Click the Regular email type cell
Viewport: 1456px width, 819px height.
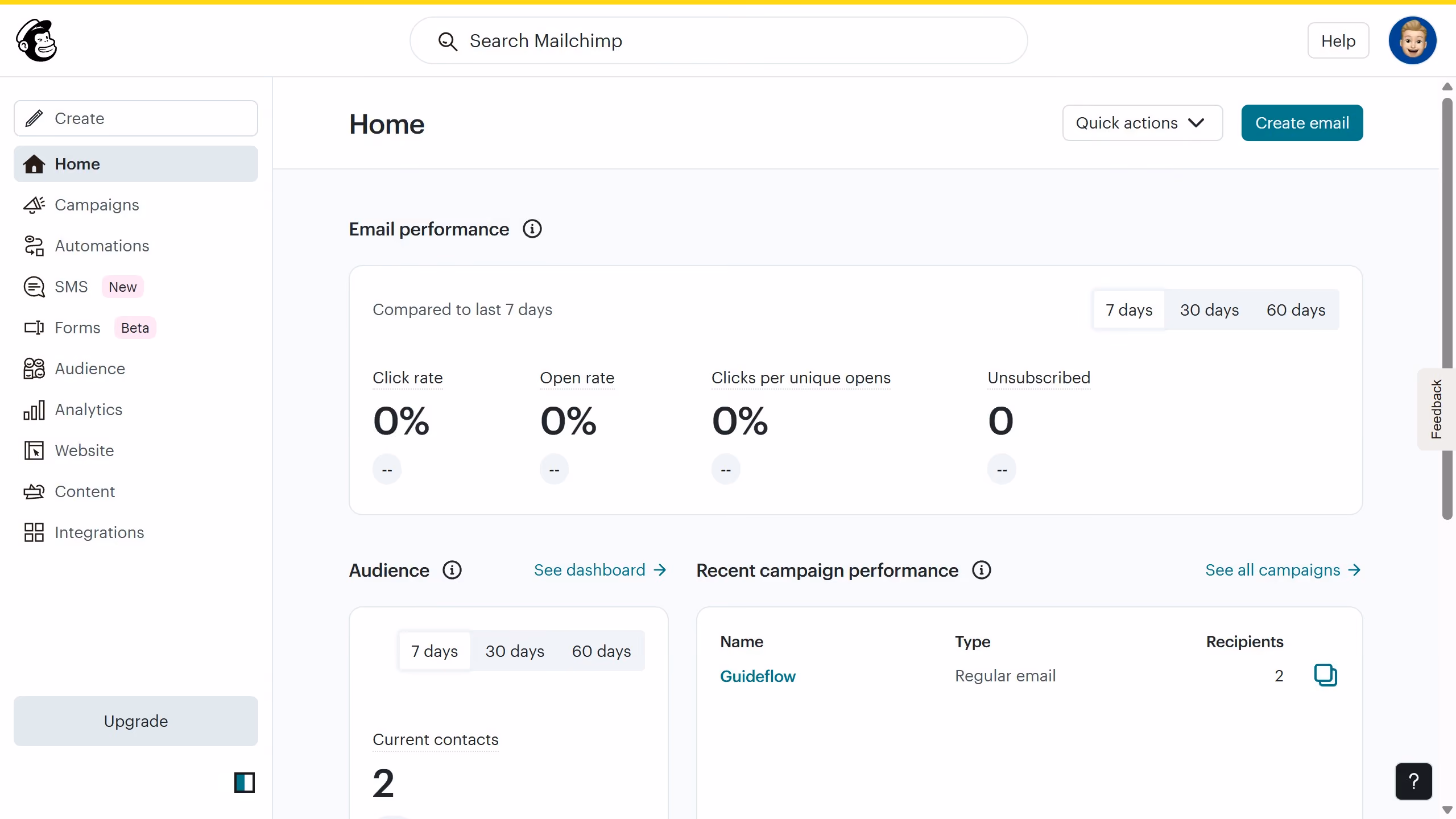click(x=1005, y=676)
